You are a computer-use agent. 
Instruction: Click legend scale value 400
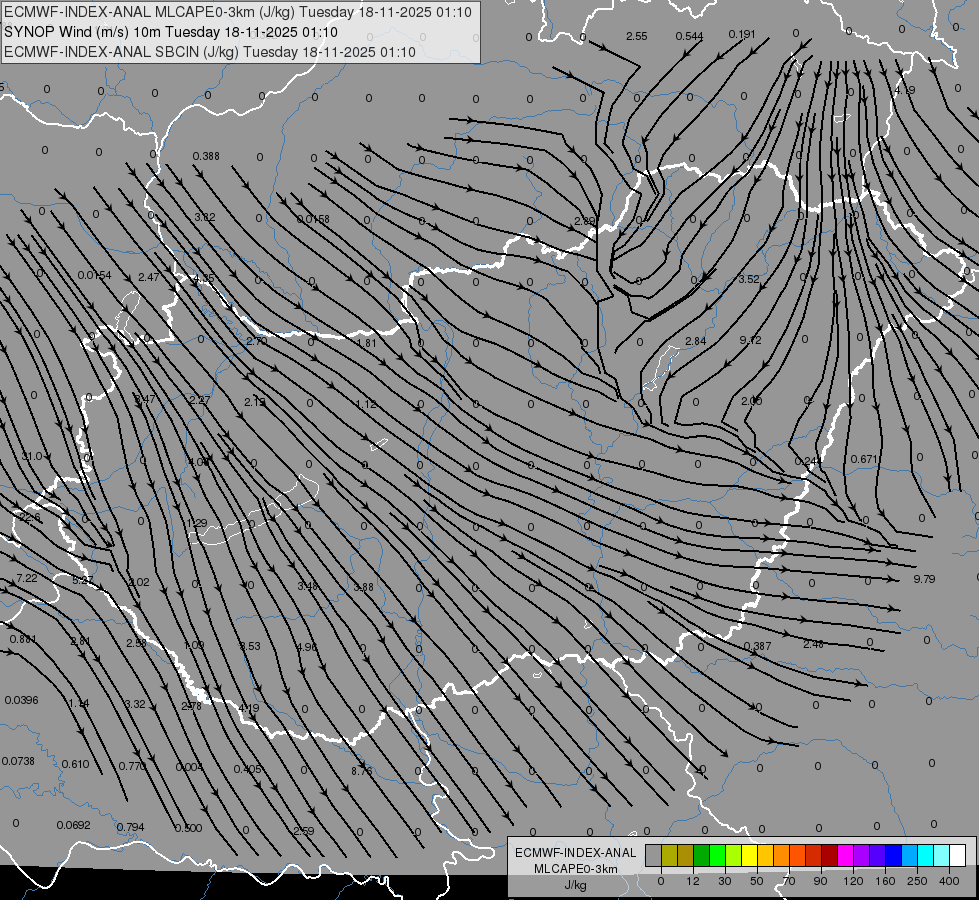point(949,881)
